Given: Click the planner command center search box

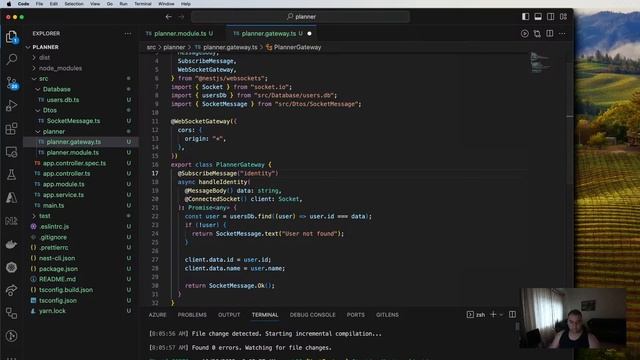Looking at the screenshot, I should pyautogui.click(x=300, y=17).
